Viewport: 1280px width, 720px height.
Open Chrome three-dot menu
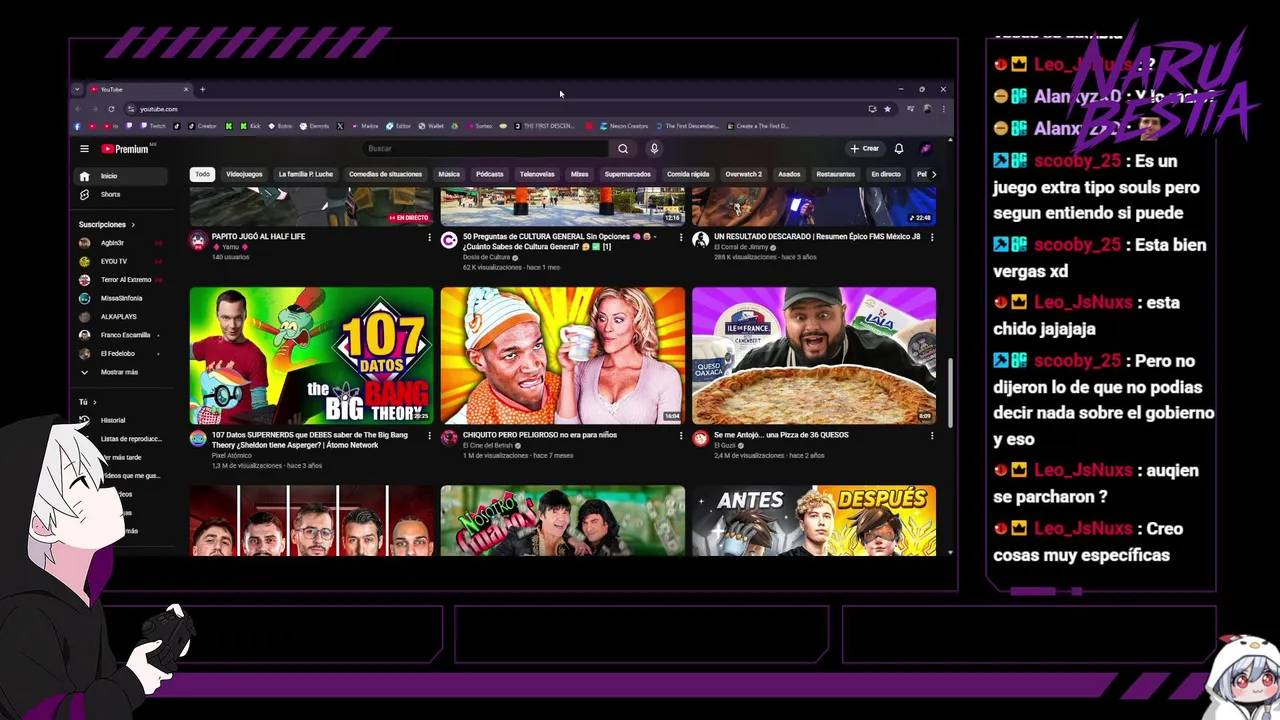(x=943, y=109)
